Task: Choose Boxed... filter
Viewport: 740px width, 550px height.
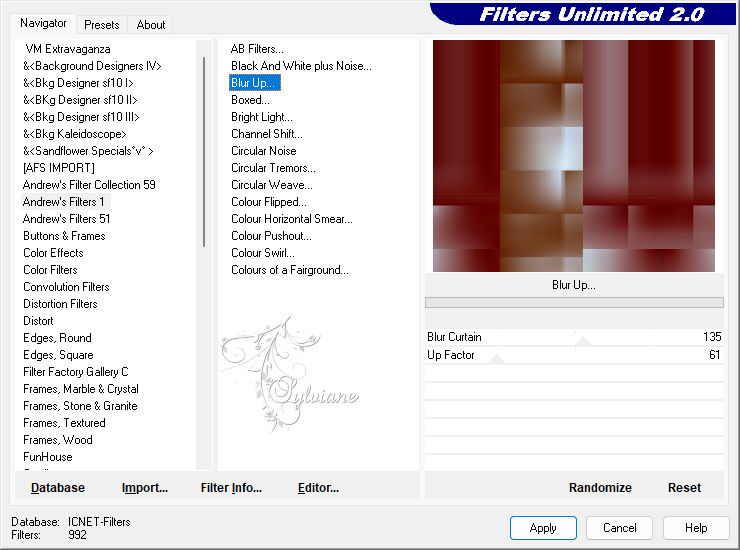Action: tap(250, 100)
